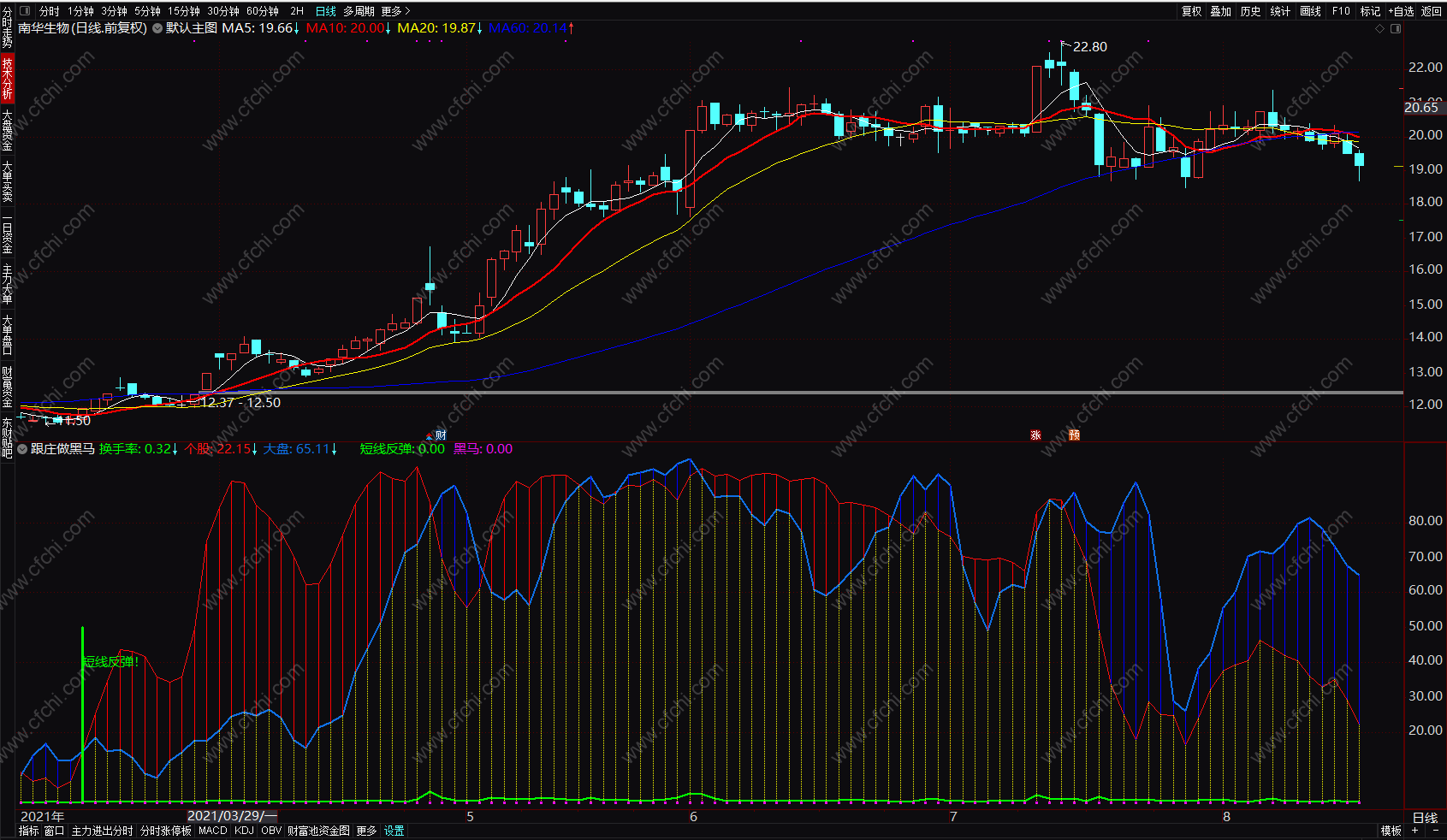Click the 22.80 high price label
This screenshot has width=1447, height=840.
pos(1089,47)
